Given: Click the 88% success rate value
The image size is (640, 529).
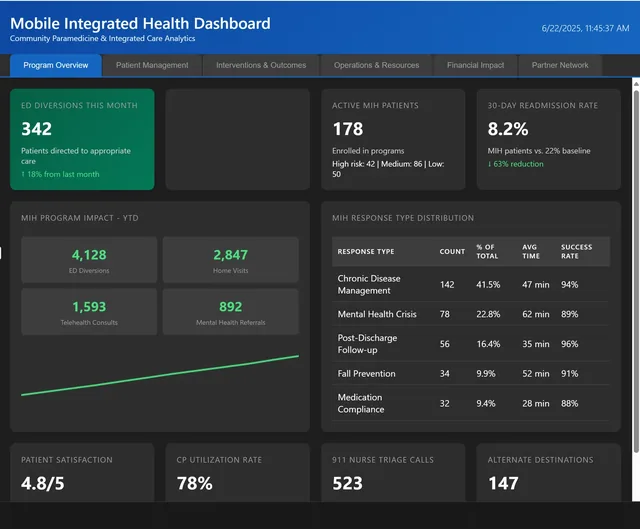Looking at the screenshot, I should (569, 403).
